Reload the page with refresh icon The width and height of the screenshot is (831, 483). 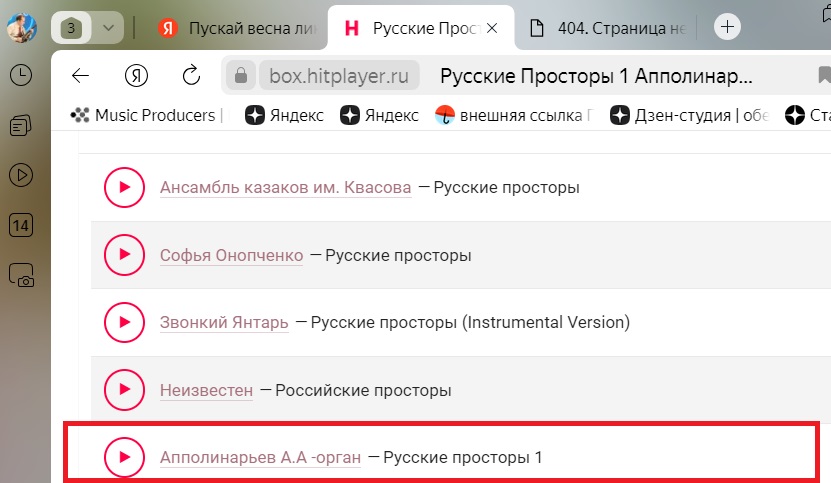191,76
